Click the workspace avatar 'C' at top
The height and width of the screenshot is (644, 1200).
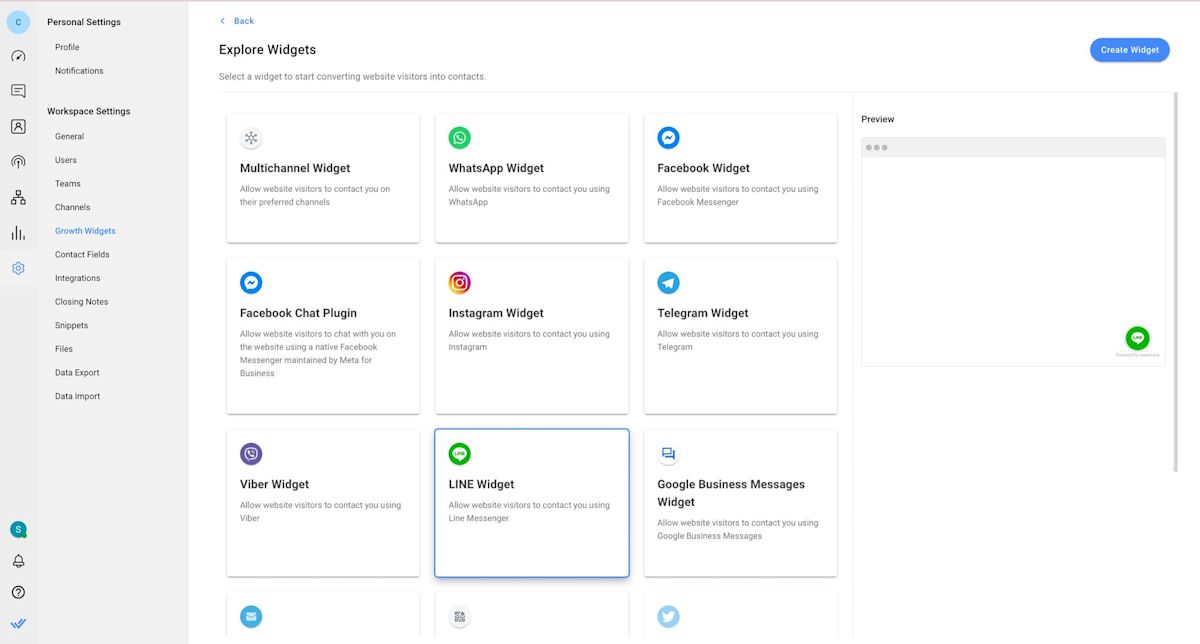tap(18, 22)
